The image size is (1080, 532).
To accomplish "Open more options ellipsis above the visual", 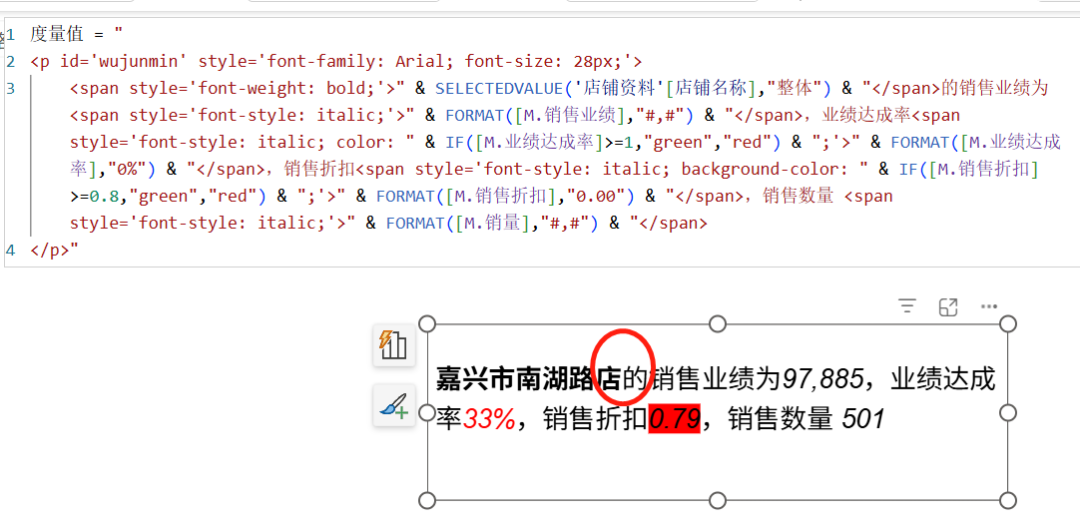I will pyautogui.click(x=989, y=307).
